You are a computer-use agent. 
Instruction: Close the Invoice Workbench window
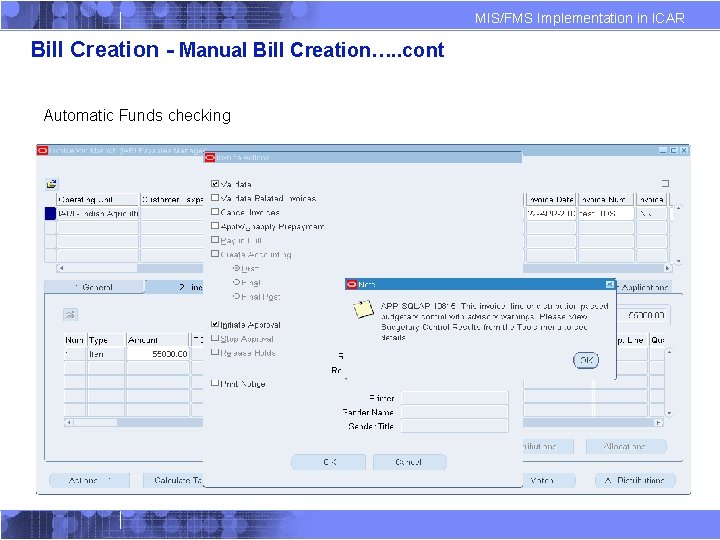[x=684, y=150]
